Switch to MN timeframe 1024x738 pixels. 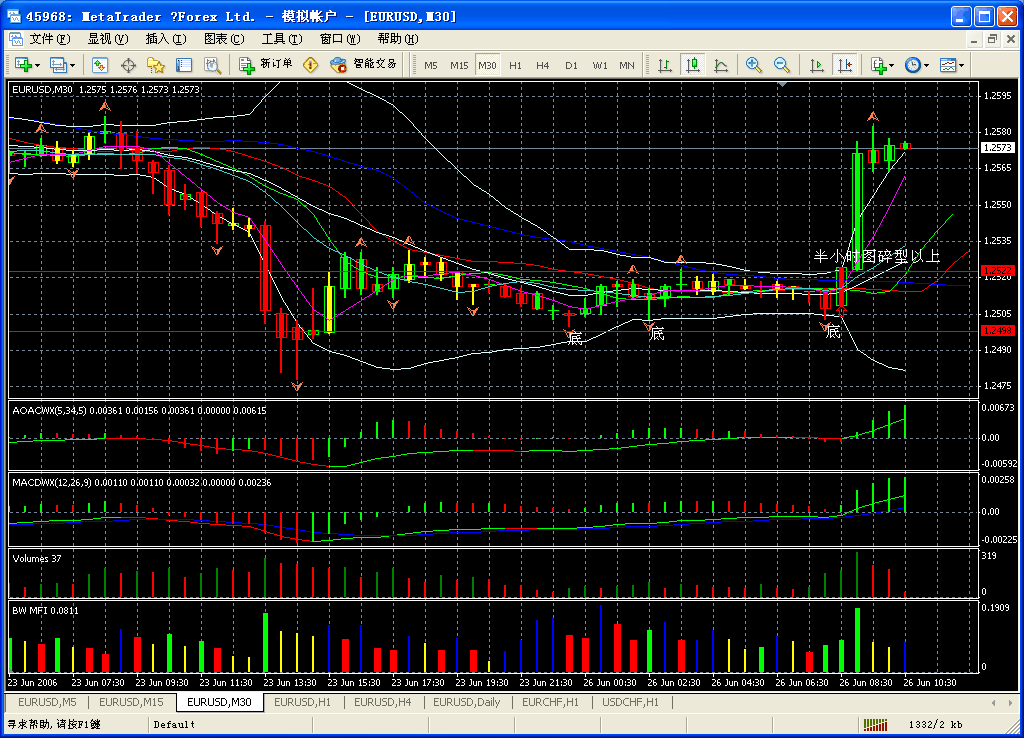(x=627, y=65)
